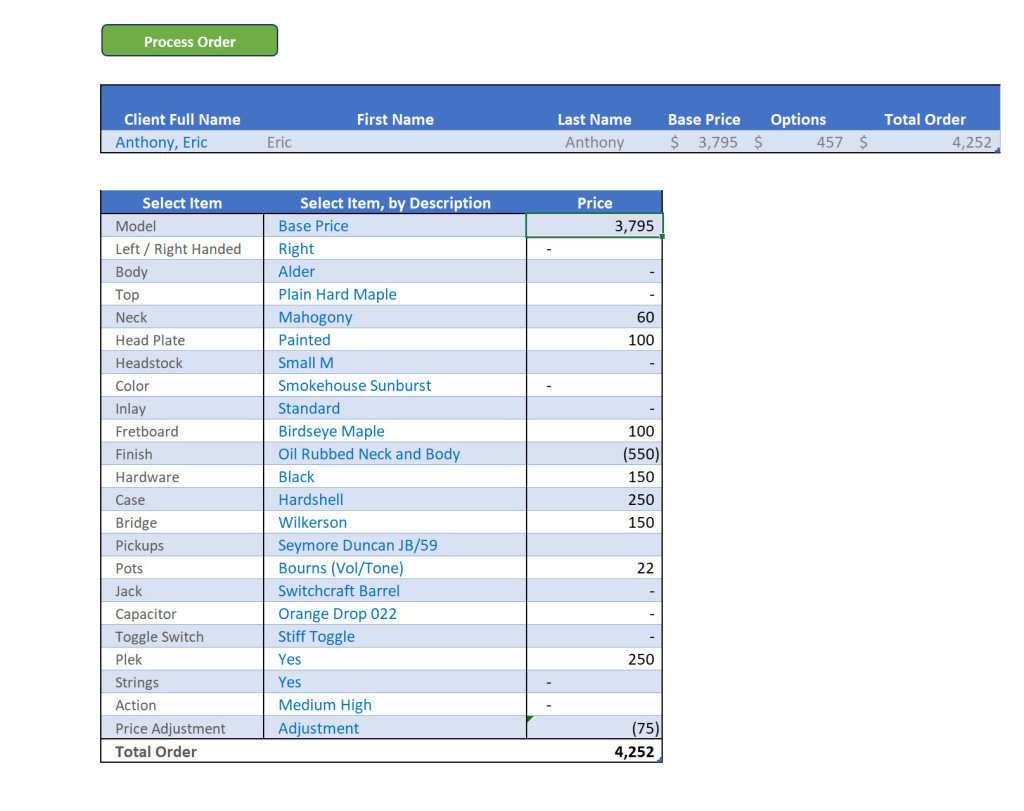
Task: Select the Action option 'Medium High'
Action: click(395, 705)
